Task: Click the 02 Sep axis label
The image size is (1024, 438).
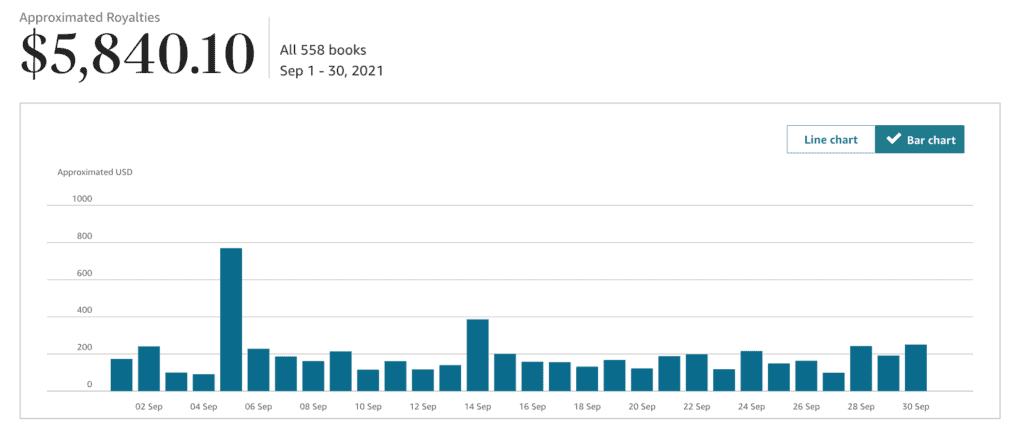Action: coord(149,407)
